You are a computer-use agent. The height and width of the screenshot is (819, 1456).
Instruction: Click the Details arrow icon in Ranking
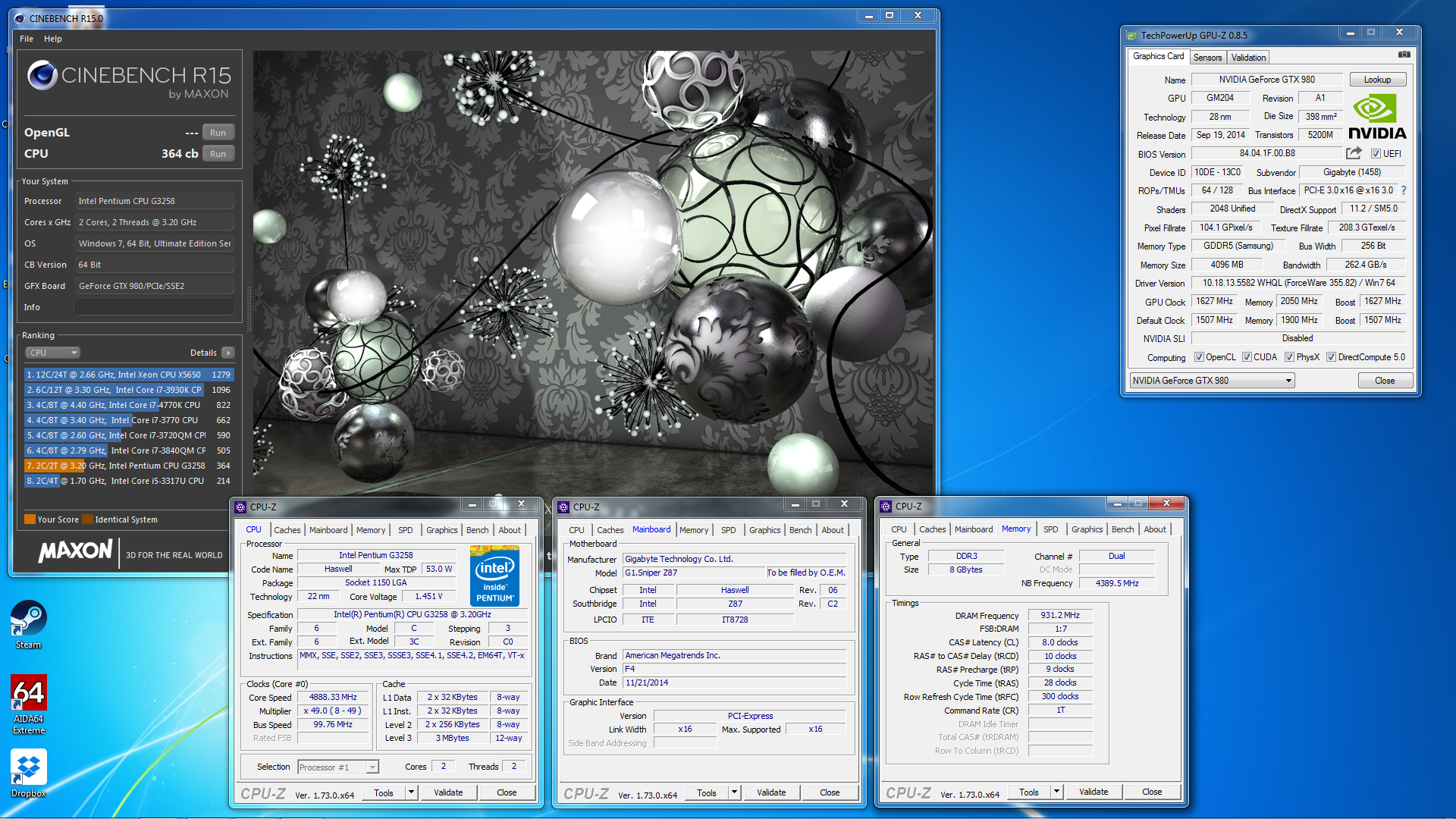[227, 353]
